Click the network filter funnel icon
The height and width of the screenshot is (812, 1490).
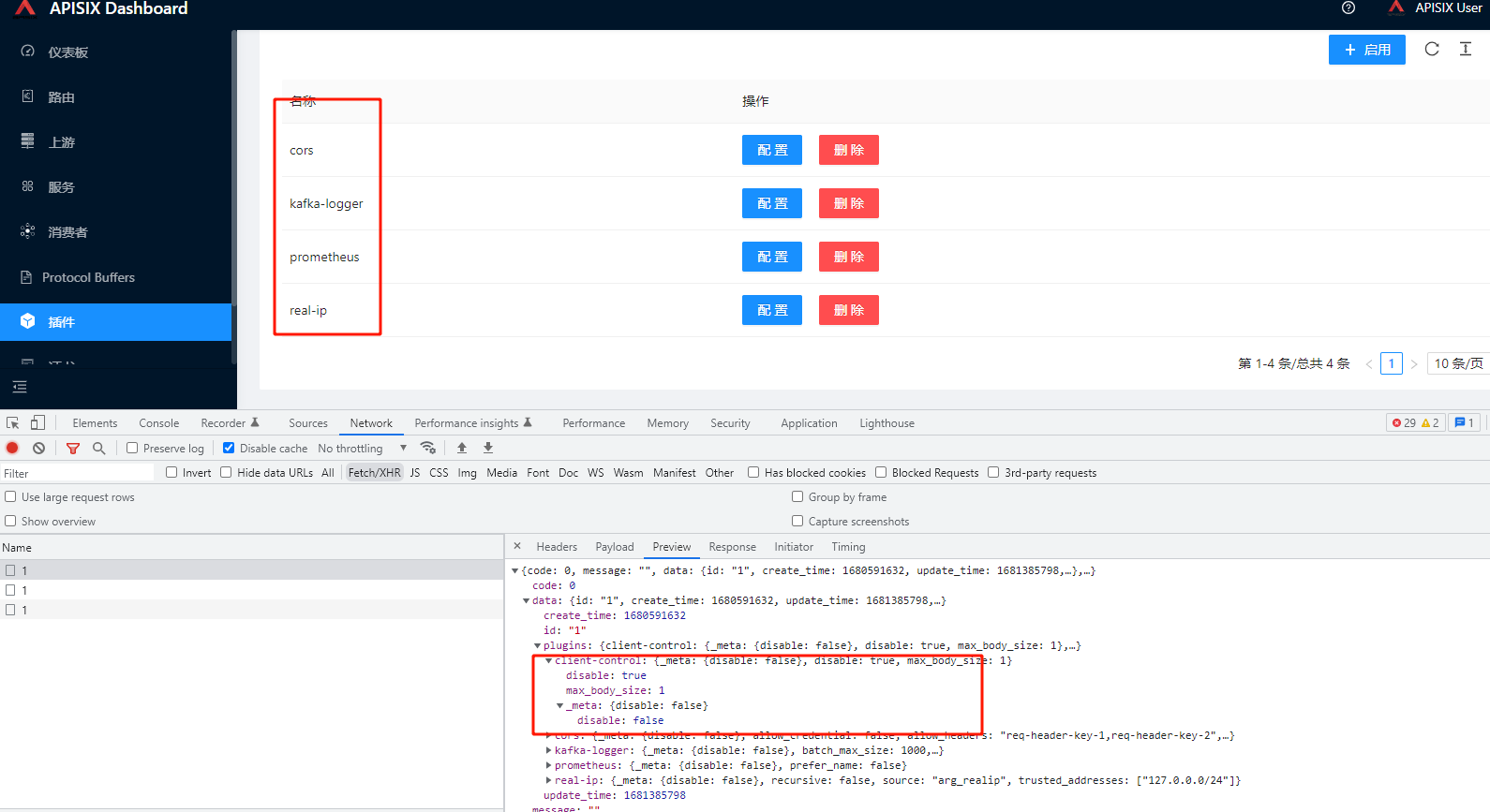click(x=73, y=449)
